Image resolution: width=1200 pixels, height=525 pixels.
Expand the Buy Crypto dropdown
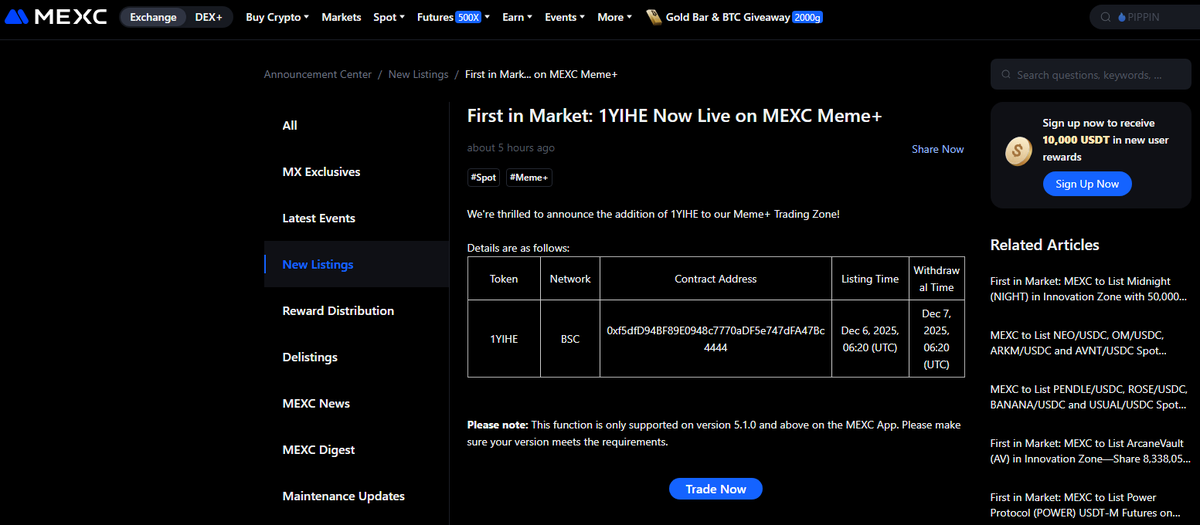tap(277, 17)
